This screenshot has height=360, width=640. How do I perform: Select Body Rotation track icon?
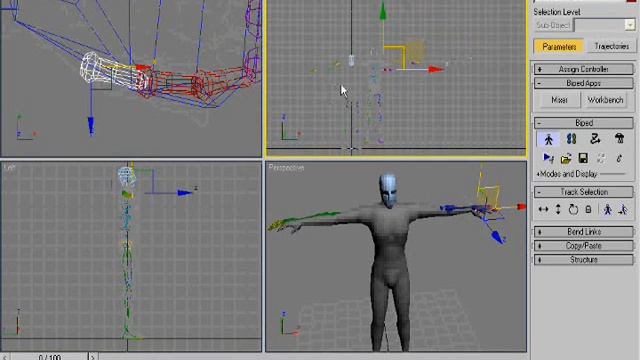point(573,210)
